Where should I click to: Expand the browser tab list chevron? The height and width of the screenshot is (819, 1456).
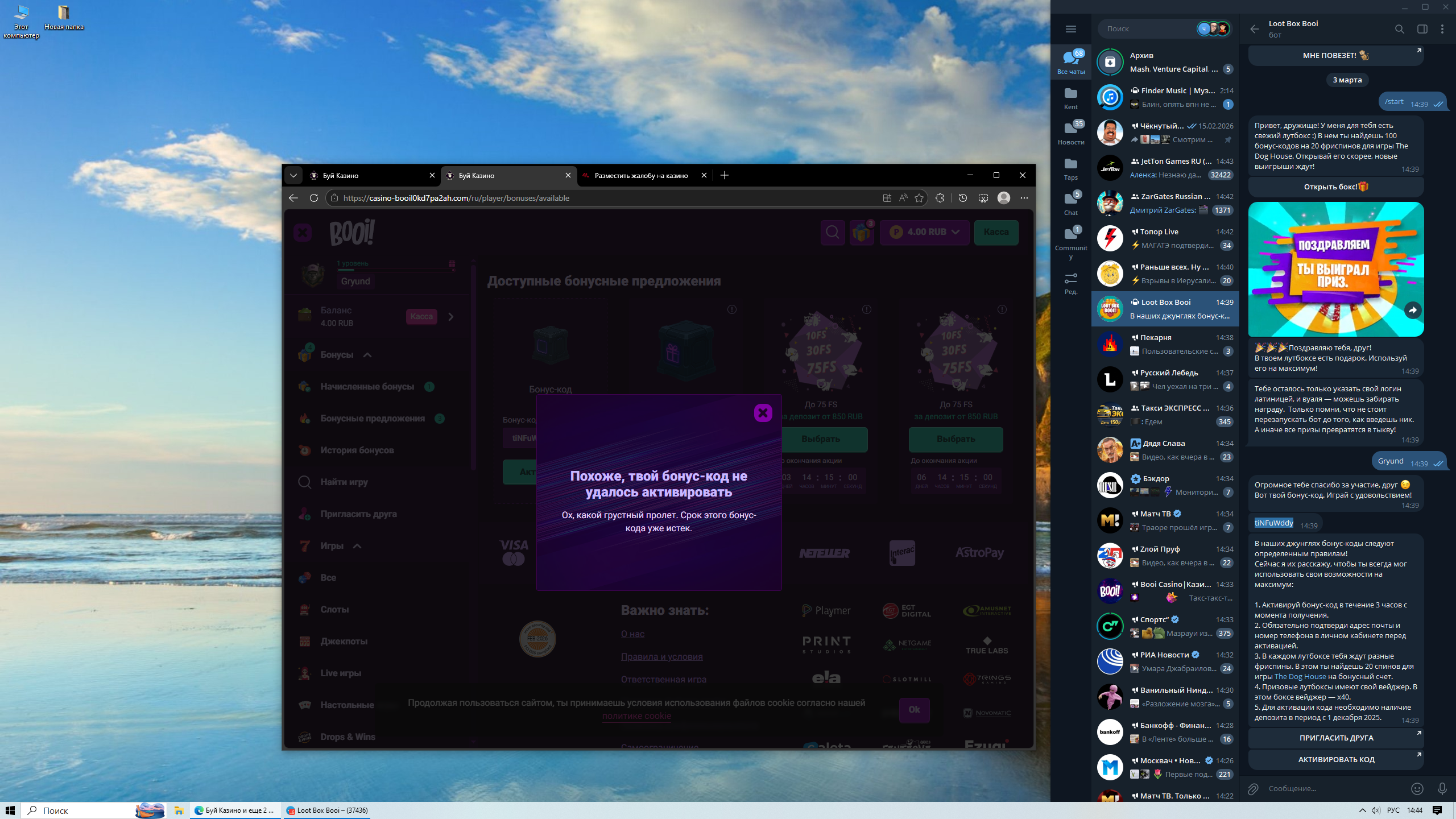click(293, 176)
